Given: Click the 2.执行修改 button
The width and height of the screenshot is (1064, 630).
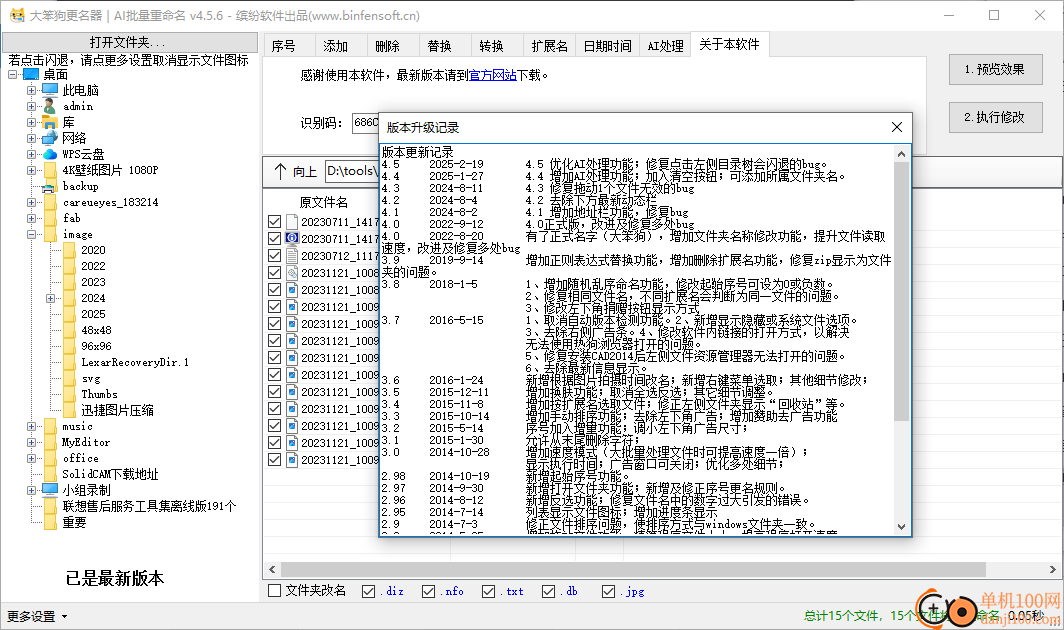Looking at the screenshot, I should click(x=995, y=117).
